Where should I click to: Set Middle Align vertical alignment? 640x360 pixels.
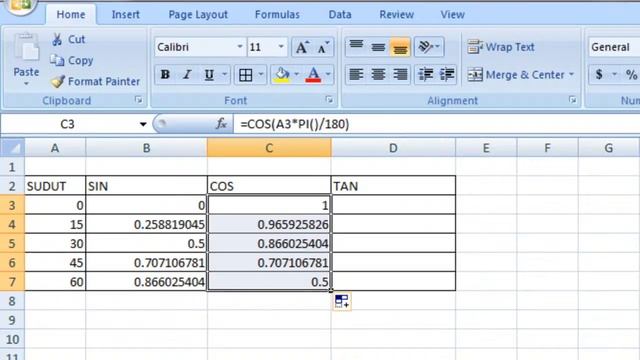pos(378,47)
